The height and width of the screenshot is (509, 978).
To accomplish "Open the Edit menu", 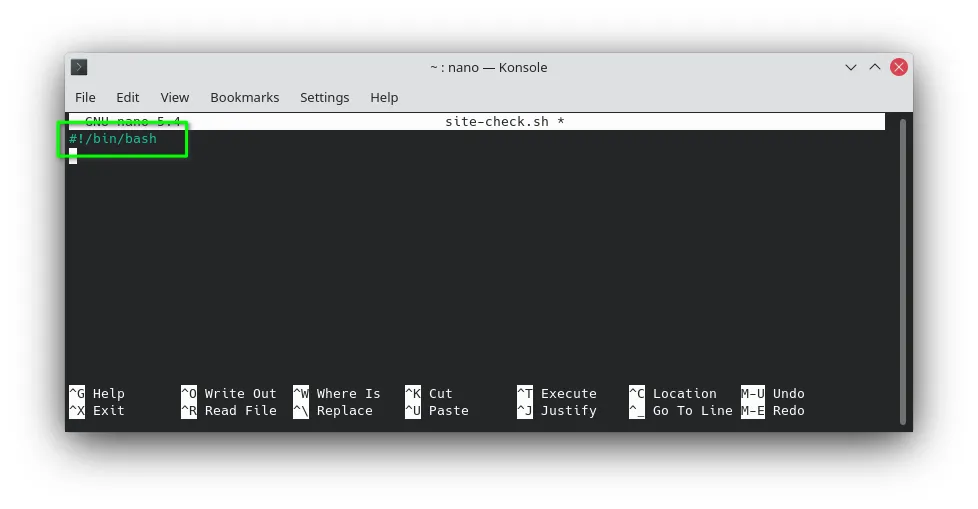I will [127, 97].
